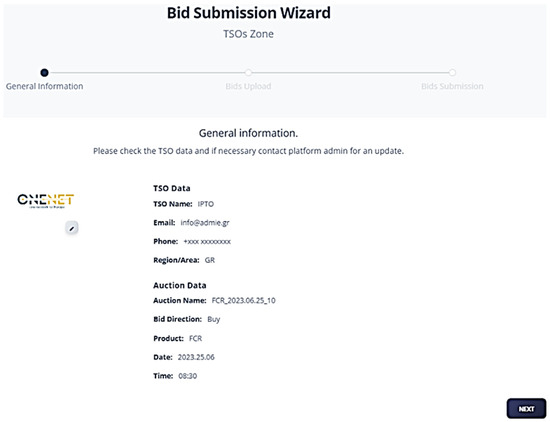Click the Product value FCR

coord(195,339)
